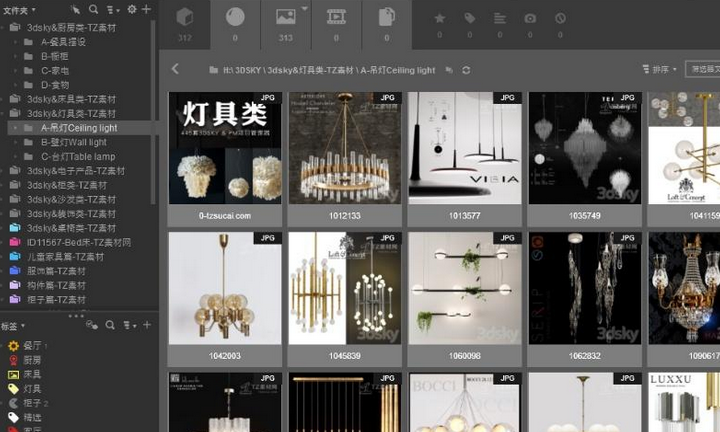This screenshot has height=432, width=720.
Task: Open the 1060098 plant shelf light thumbnail
Action: pyautogui.click(x=465, y=288)
